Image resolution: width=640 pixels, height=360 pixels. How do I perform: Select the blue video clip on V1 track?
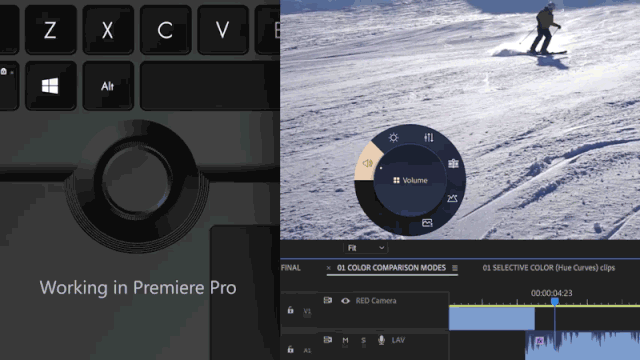[x=492, y=318]
